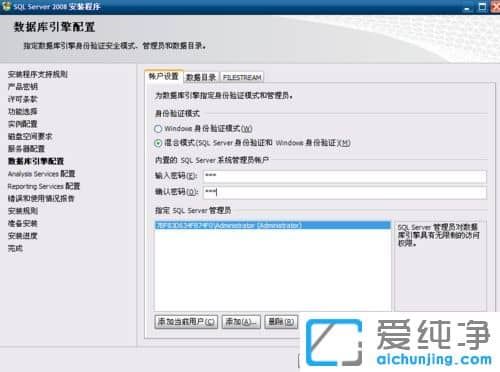The height and width of the screenshot is (372, 500).
Task: Click 服务器配置 step in sidebar
Action: tap(26, 149)
